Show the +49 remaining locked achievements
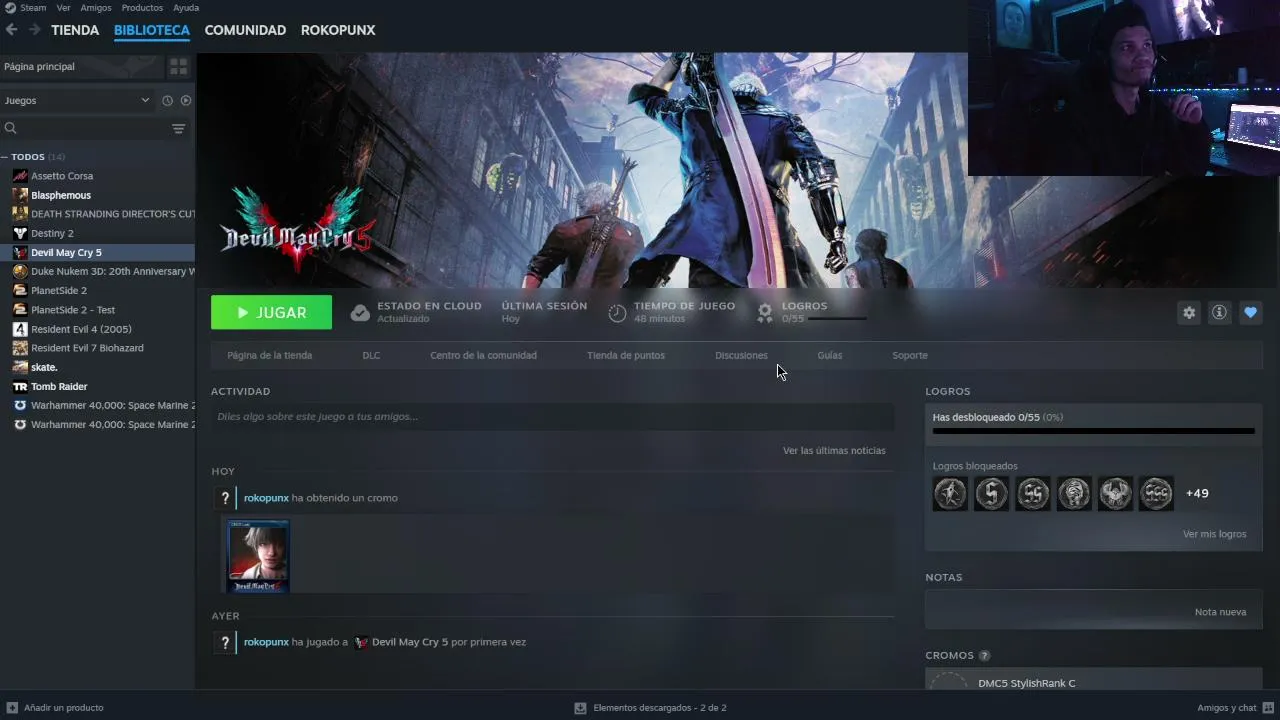Screen dimensions: 1280x720 coord(1197,493)
